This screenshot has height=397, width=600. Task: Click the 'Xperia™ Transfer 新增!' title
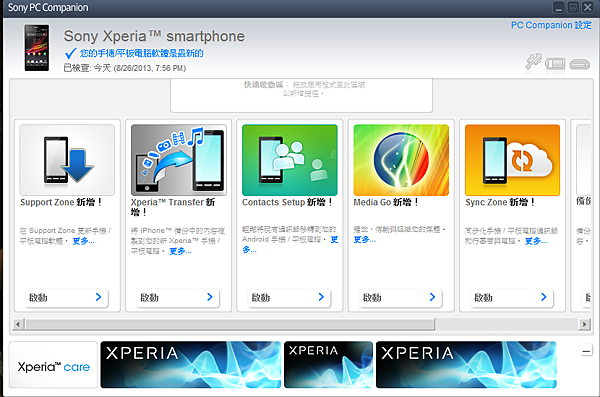pyautogui.click(x=173, y=207)
